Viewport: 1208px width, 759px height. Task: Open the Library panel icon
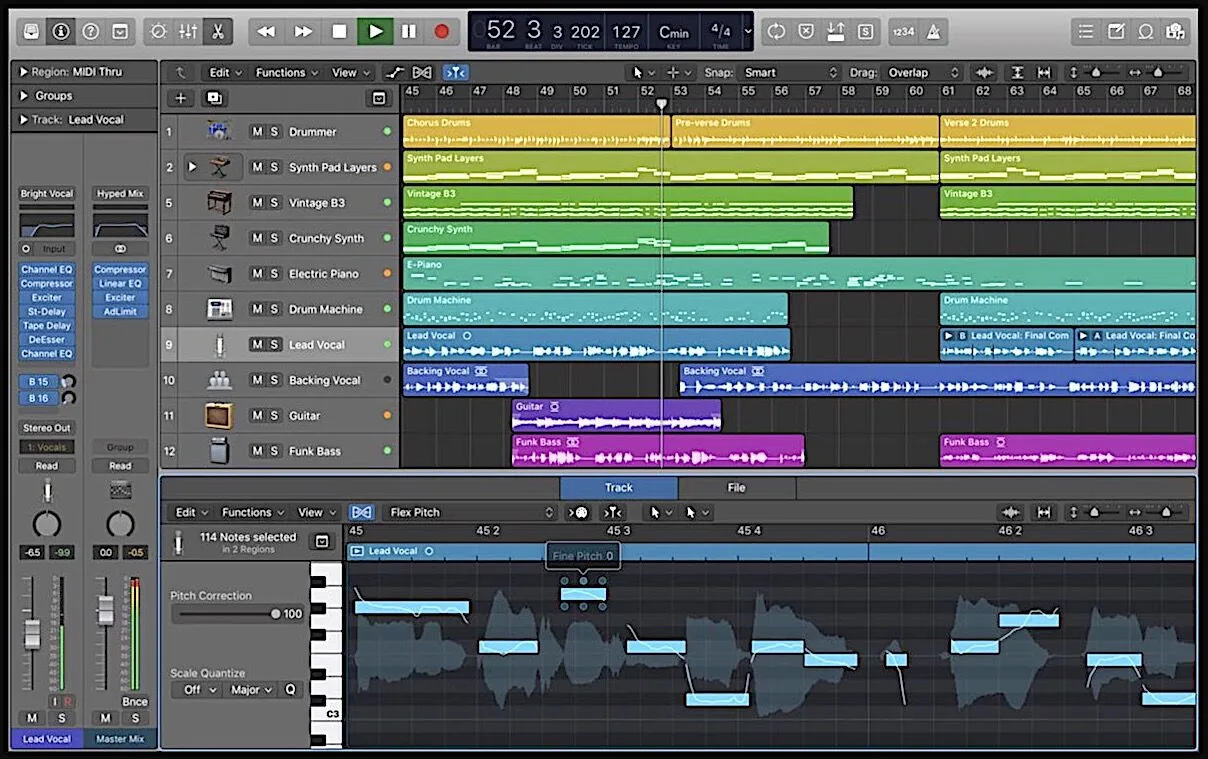pos(31,32)
